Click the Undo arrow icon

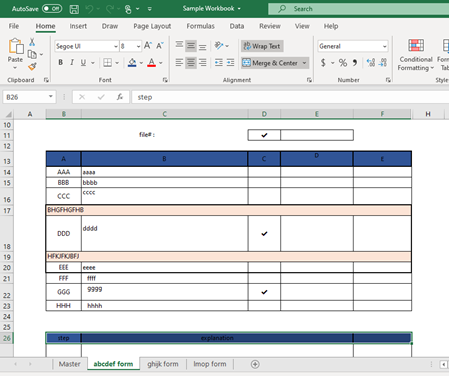[x=89, y=9]
